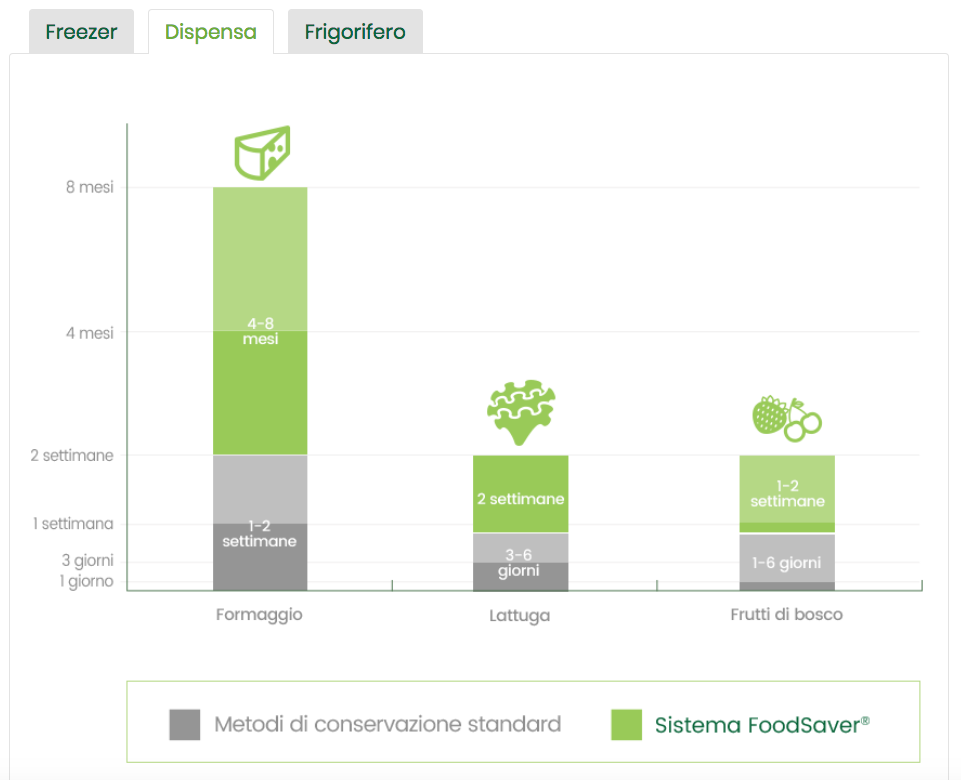Viewport: 961px width, 780px height.
Task: Click the Lattuga axis label
Action: [520, 615]
